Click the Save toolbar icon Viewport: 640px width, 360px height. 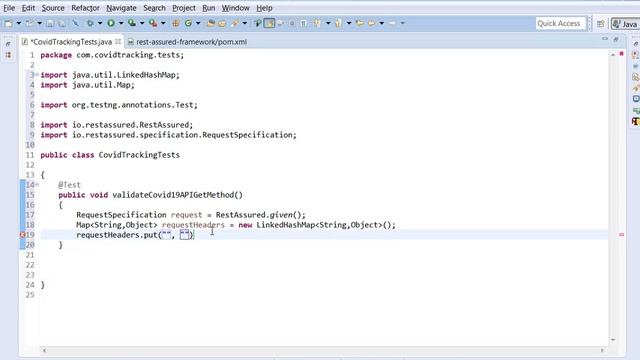tap(50, 24)
